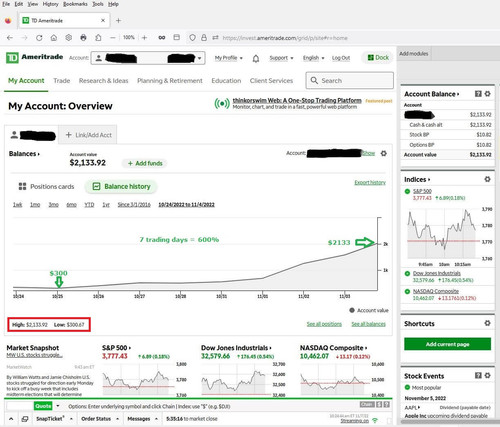Click the Firefox logo icon
This screenshot has height=427, width=500.
[x=8, y=21]
